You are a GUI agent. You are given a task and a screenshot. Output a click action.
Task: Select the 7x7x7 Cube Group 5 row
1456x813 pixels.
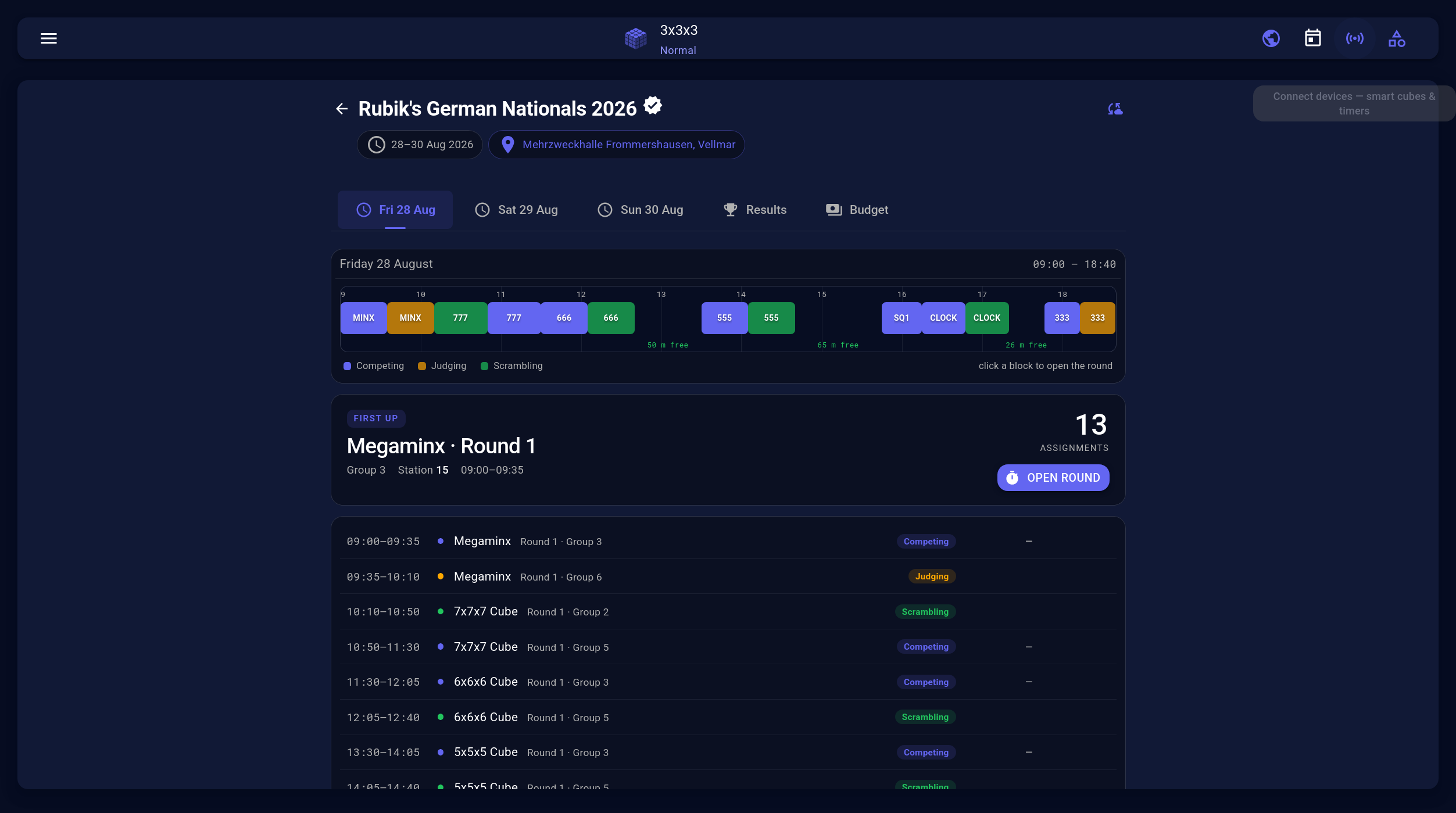coord(728,647)
